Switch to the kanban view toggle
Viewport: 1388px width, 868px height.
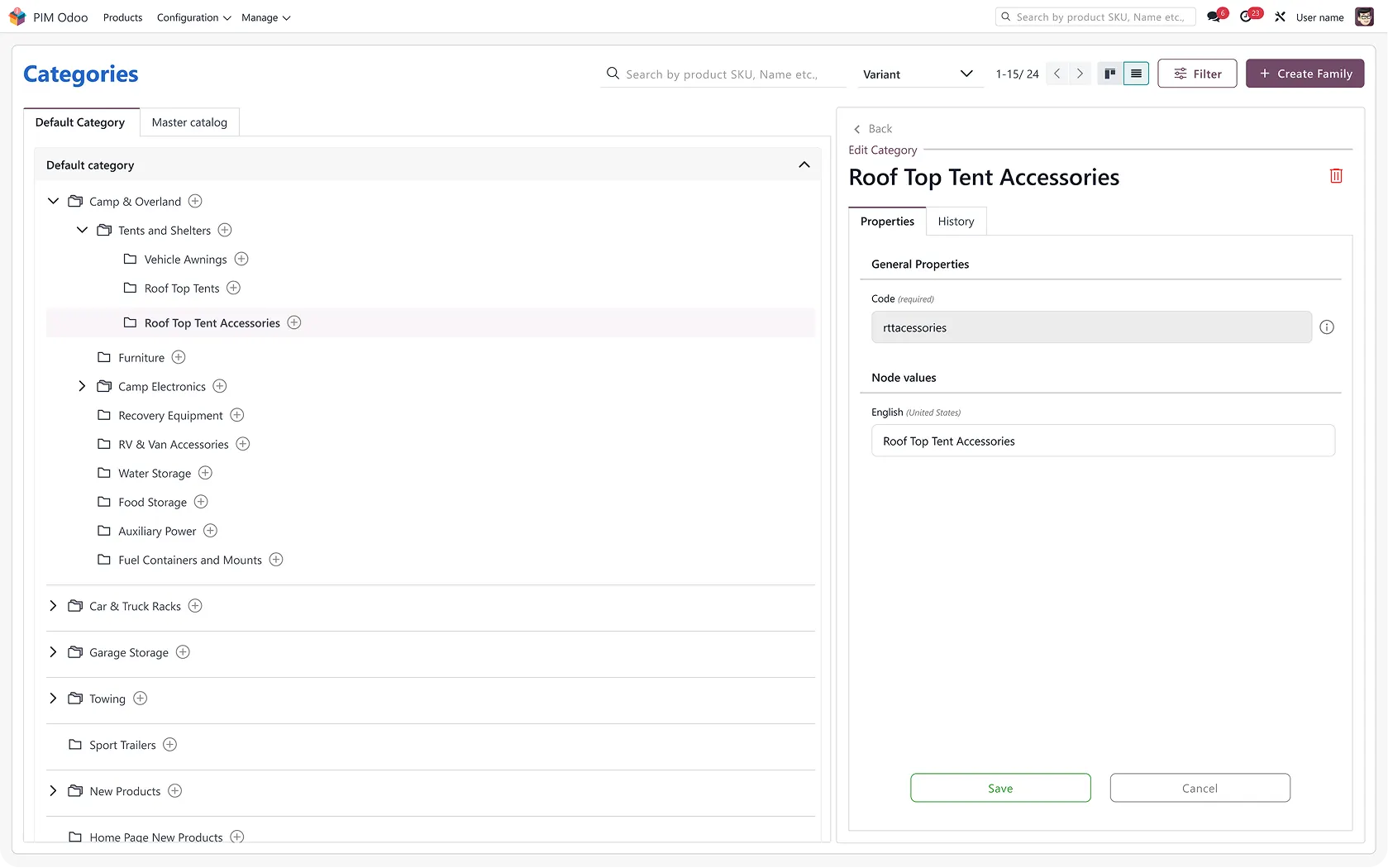pos(1110,74)
